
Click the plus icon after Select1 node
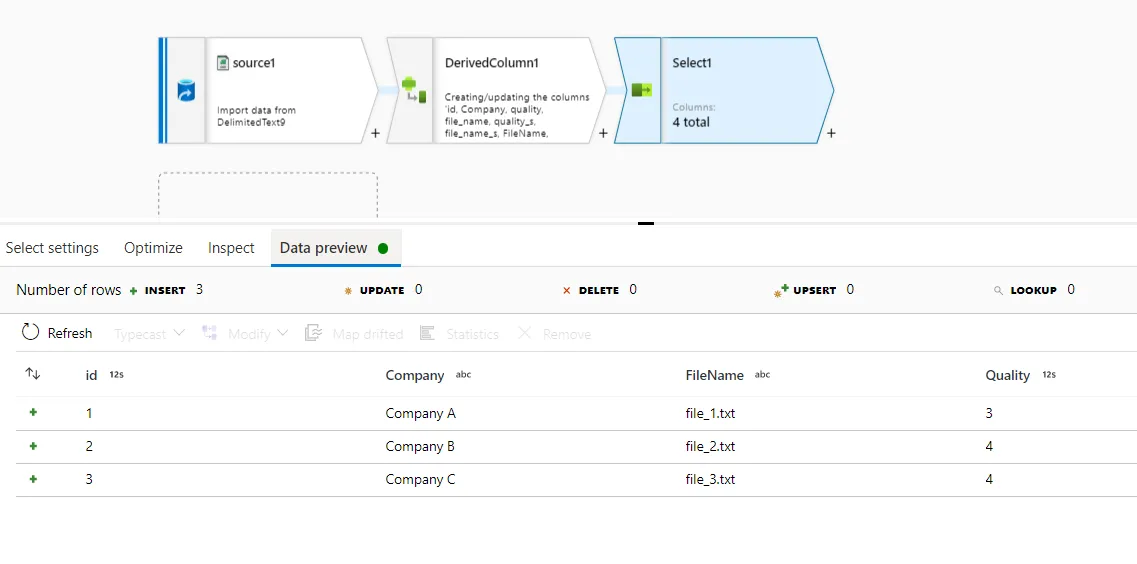pos(831,133)
